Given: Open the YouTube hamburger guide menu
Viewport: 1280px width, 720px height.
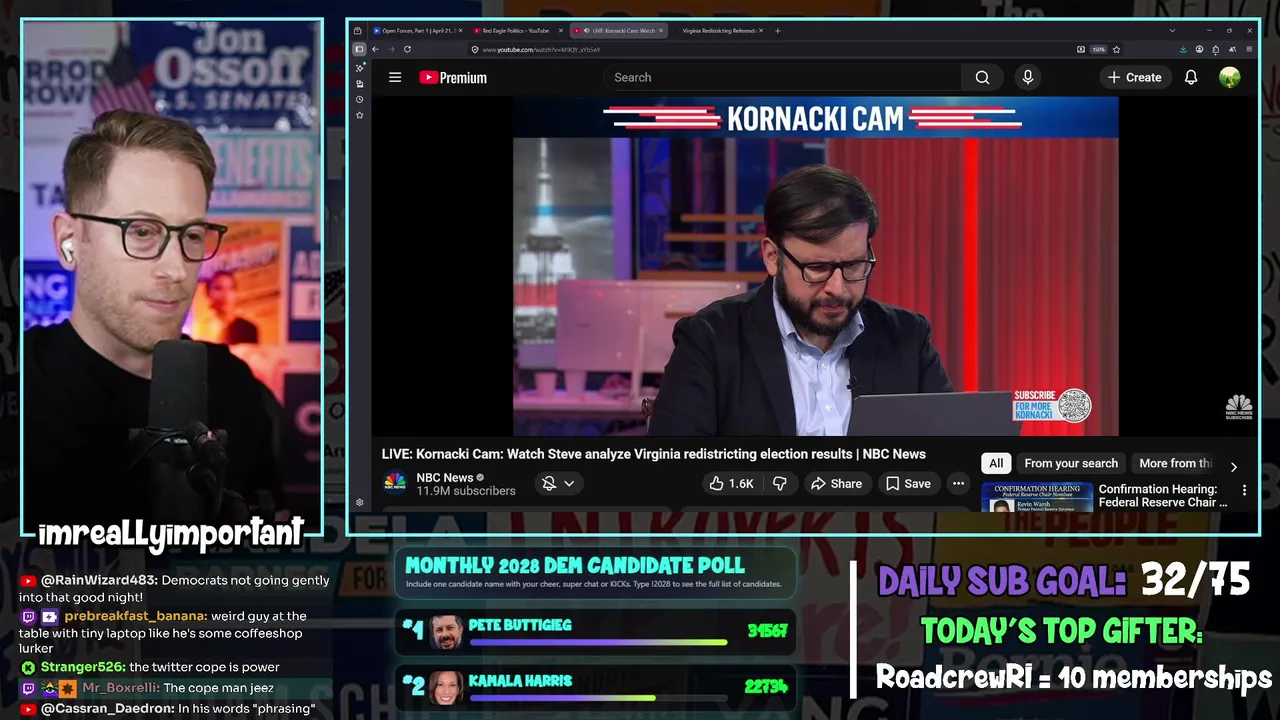Looking at the screenshot, I should [395, 77].
